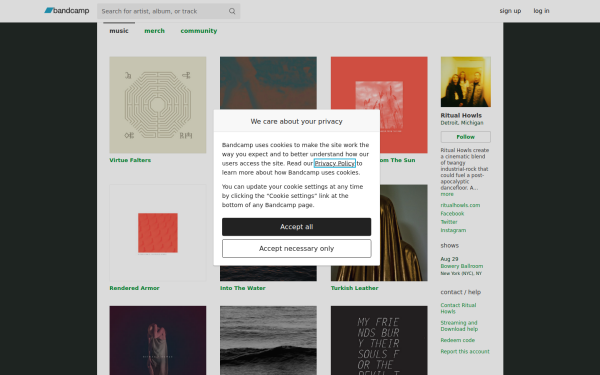Viewport: 600px width, 375px height.
Task: Click Contact Ritual Howls
Action: [x=458, y=308]
